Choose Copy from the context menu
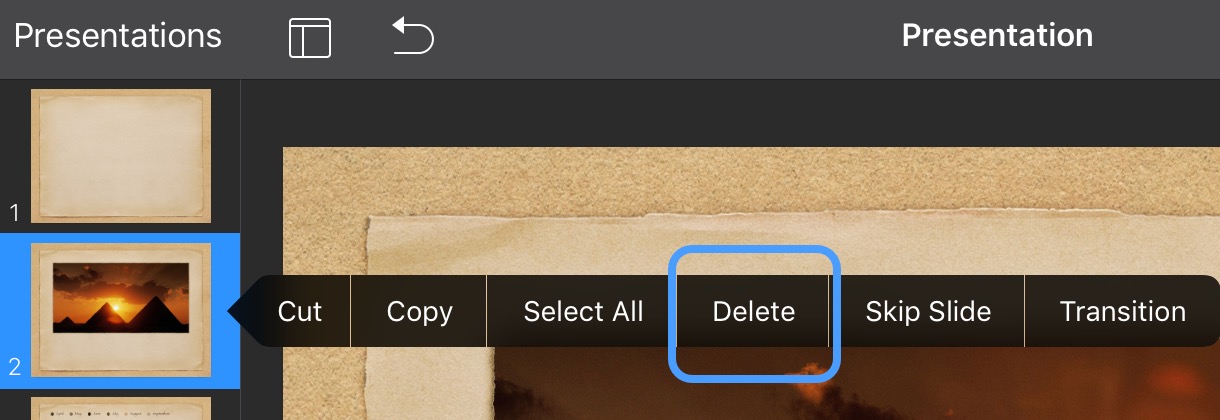 pyautogui.click(x=419, y=311)
